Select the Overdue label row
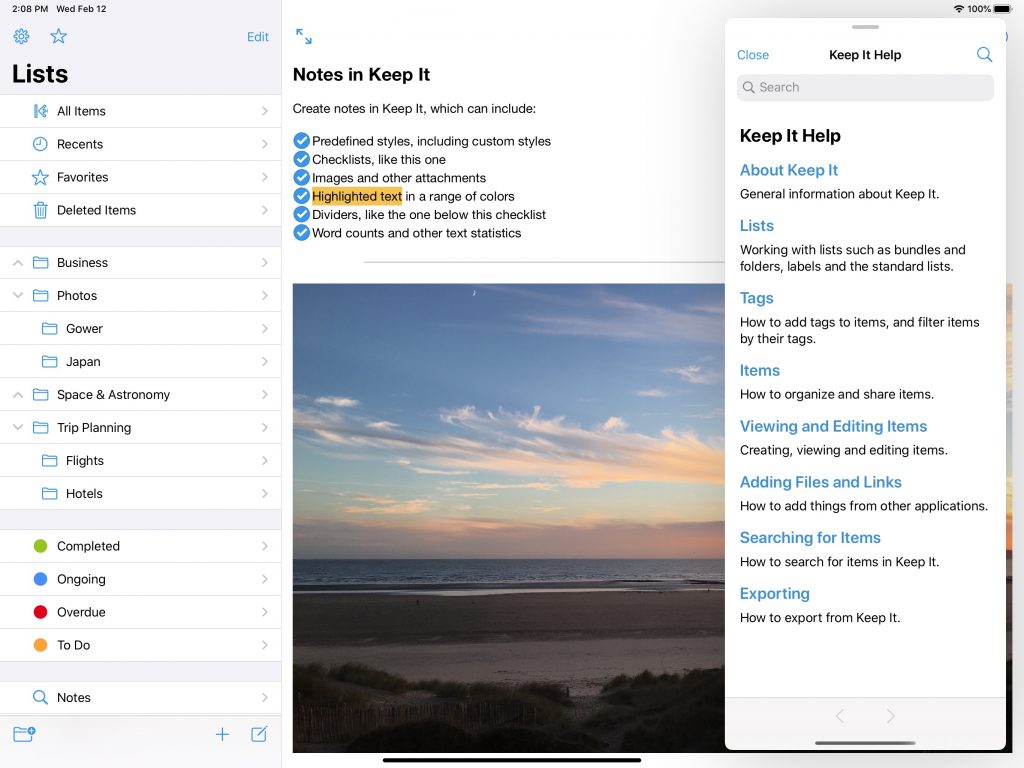 pyautogui.click(x=140, y=612)
